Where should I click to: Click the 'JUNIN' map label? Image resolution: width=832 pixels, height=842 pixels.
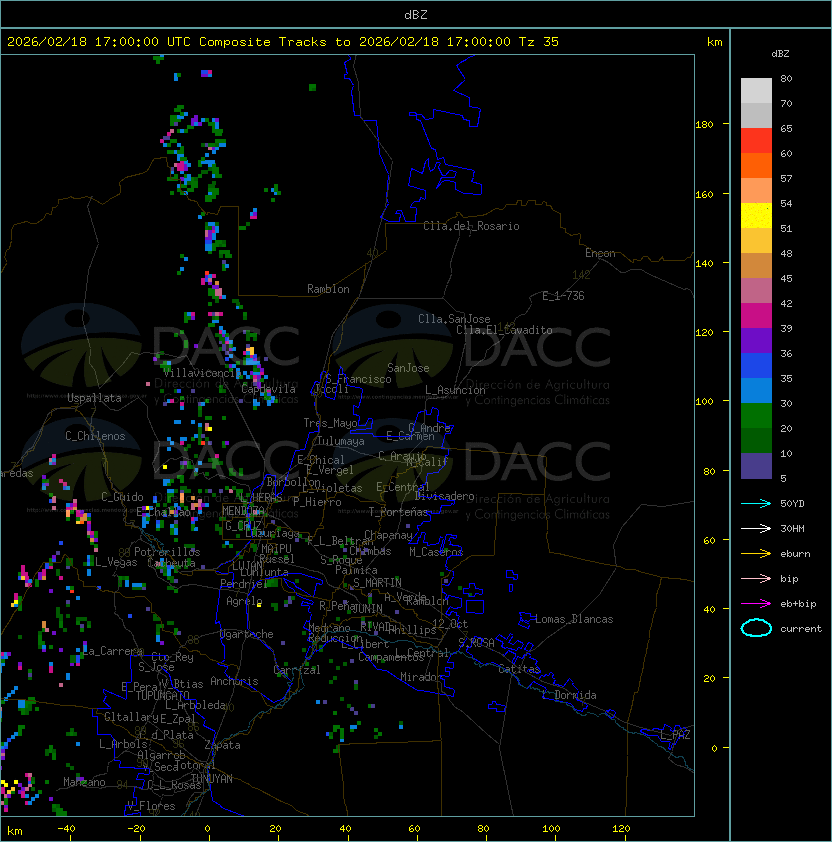(x=367, y=608)
